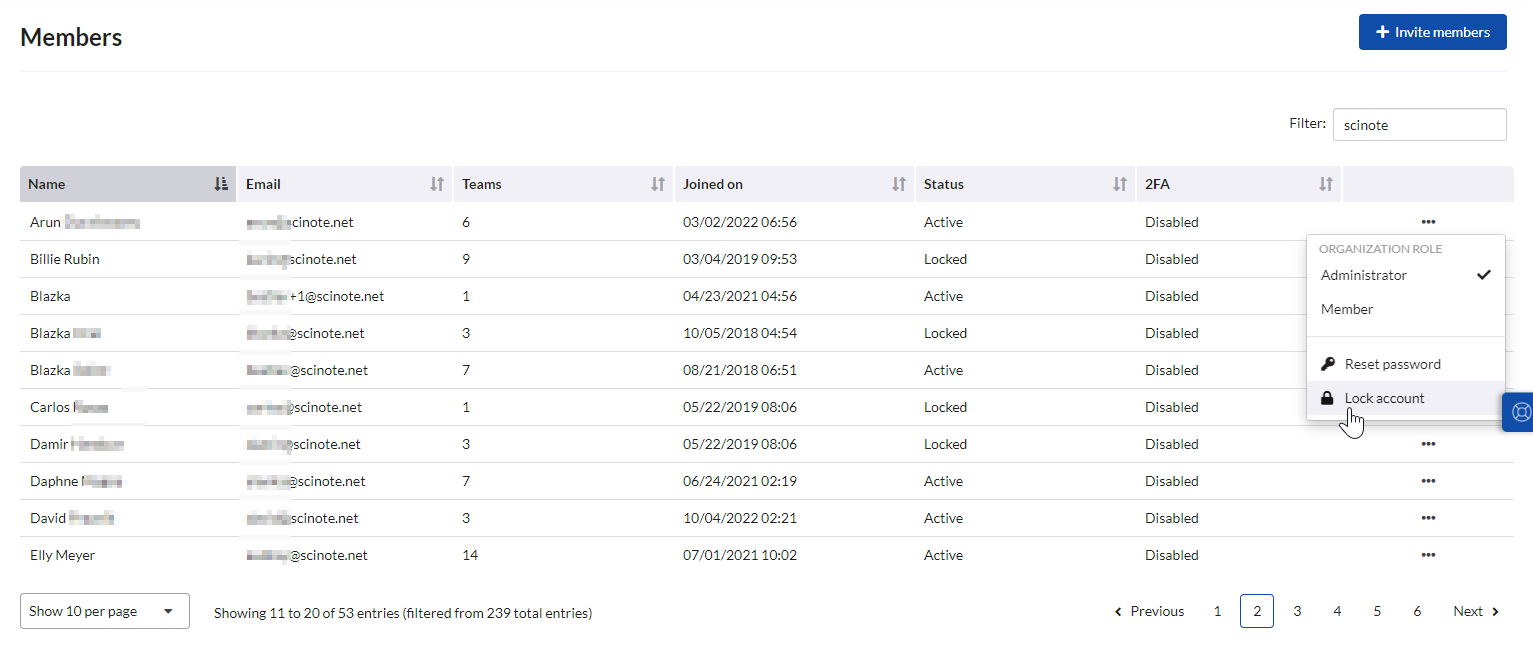Open the three-dot menu for Elly Meyer
Screen dimensions: 1533x663
tap(1427, 555)
